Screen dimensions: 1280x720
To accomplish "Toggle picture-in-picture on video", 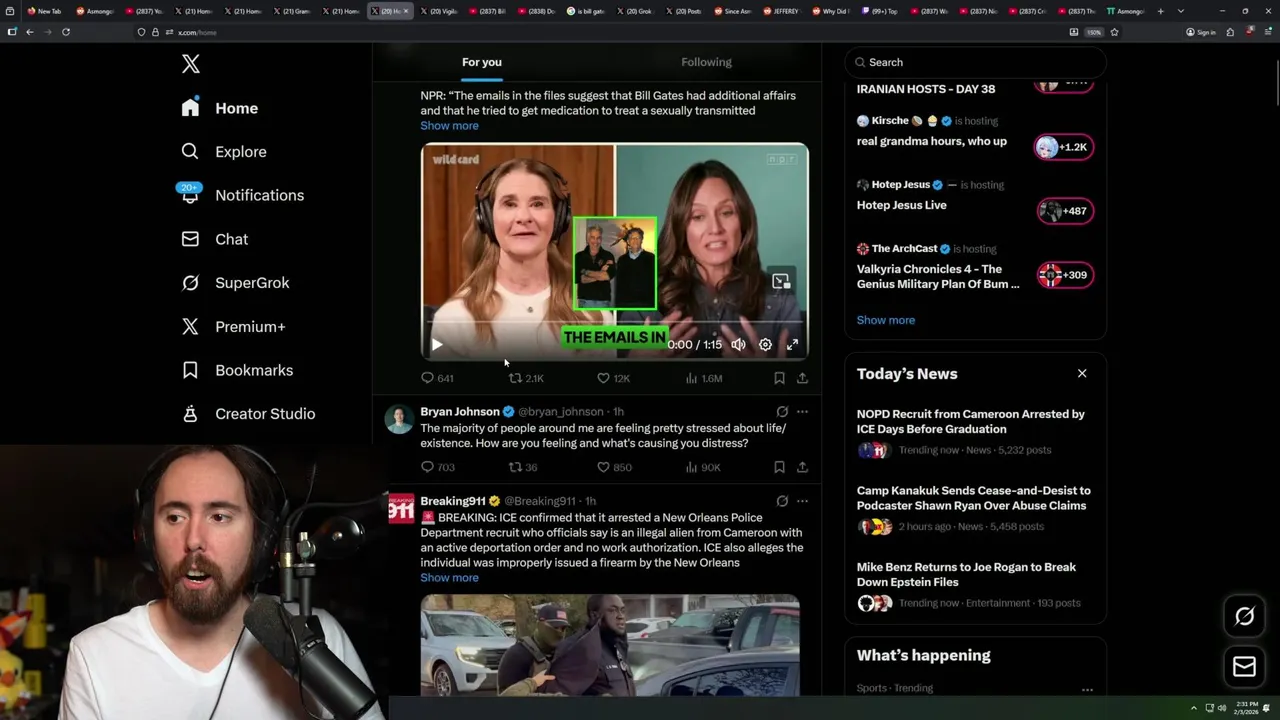I will point(781,281).
